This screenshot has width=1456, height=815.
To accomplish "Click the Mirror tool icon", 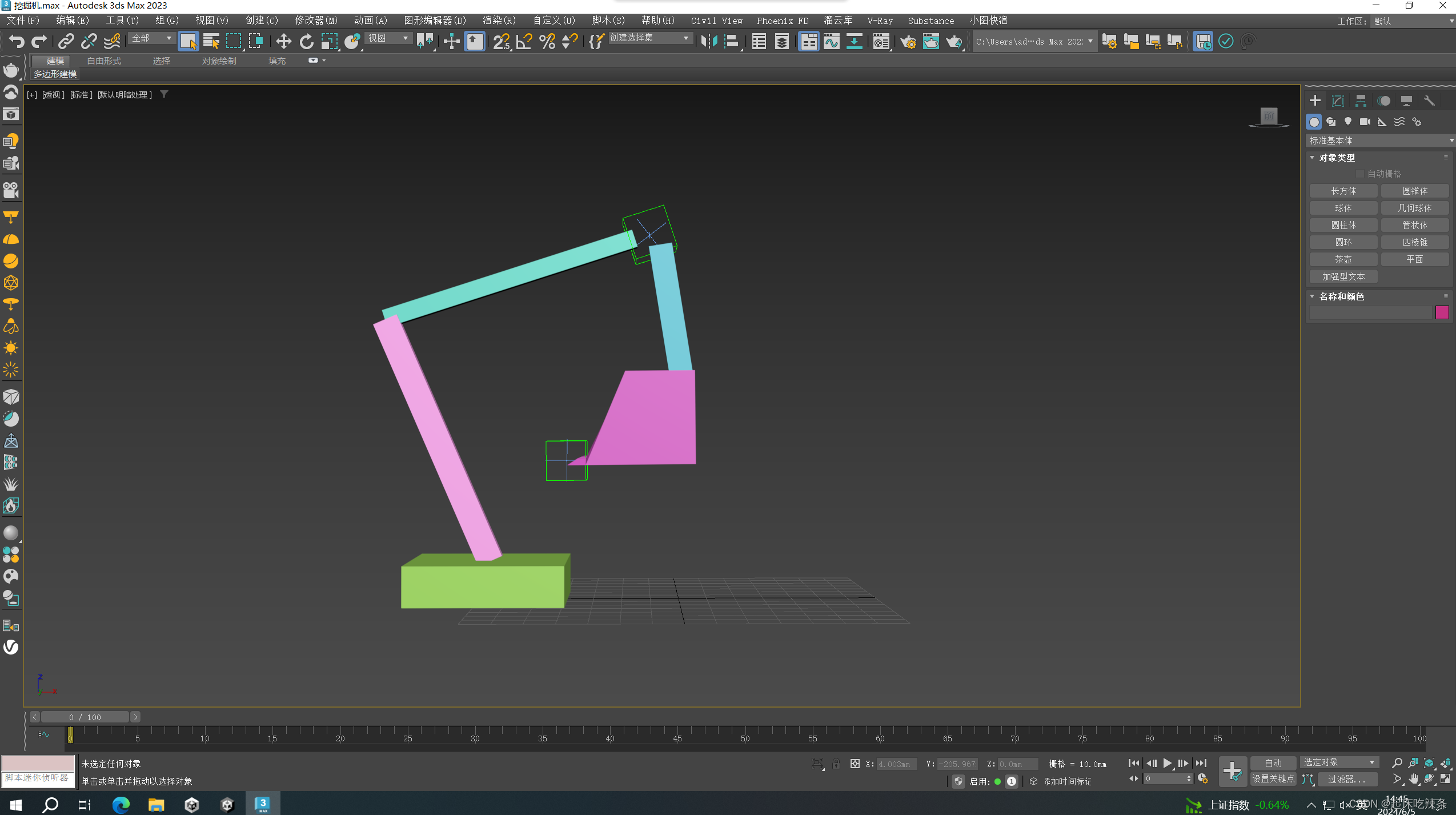I will (709, 41).
